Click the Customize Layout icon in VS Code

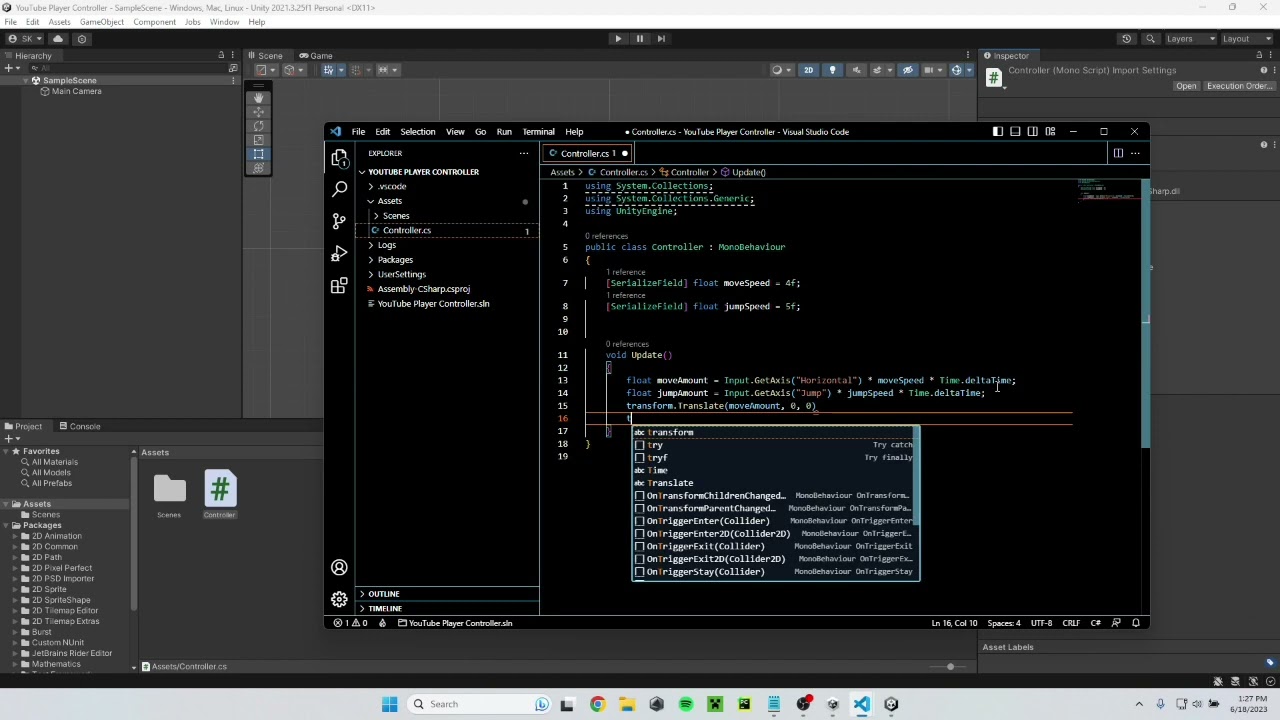pyautogui.click(x=1050, y=132)
